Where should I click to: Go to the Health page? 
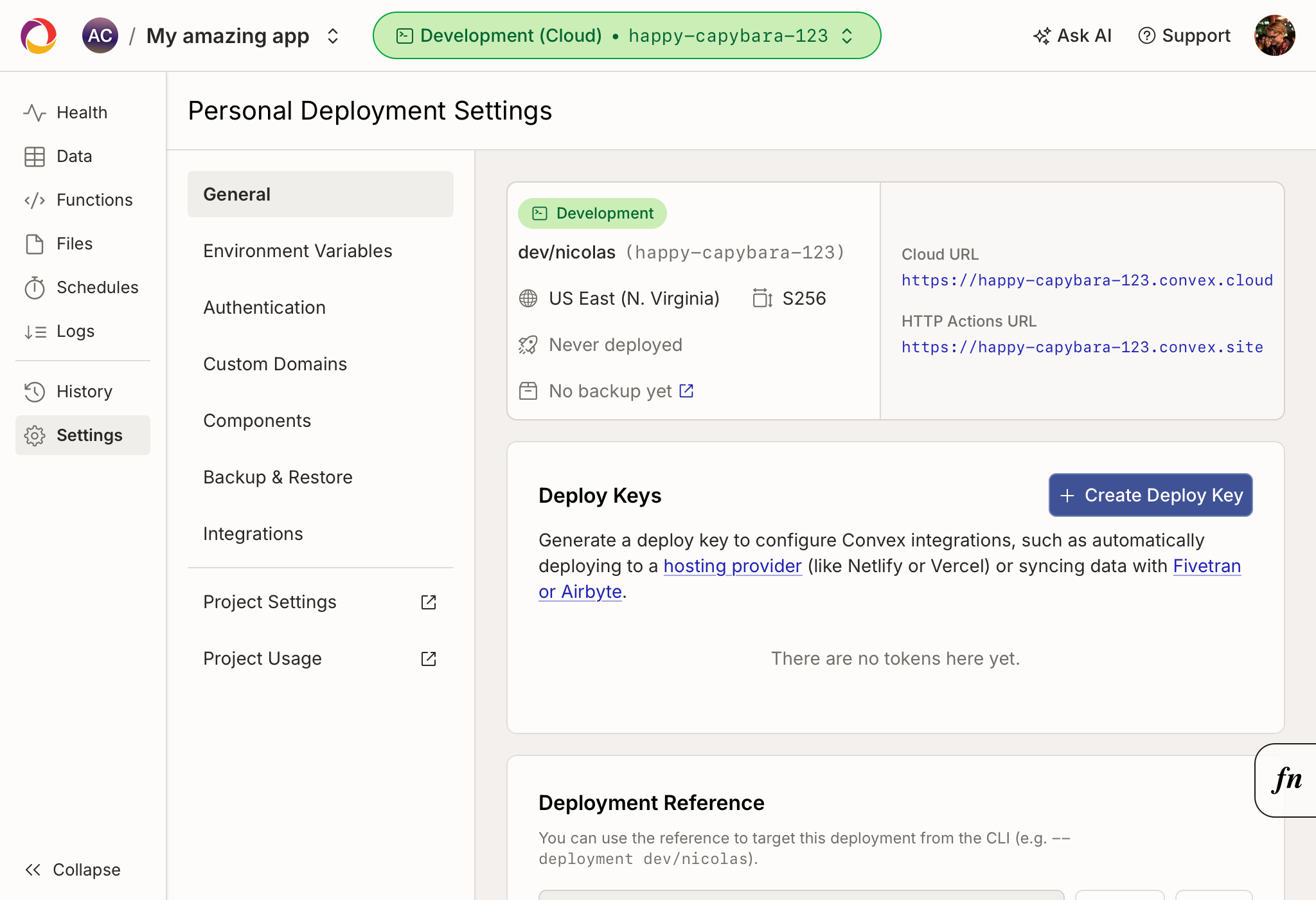tap(83, 113)
